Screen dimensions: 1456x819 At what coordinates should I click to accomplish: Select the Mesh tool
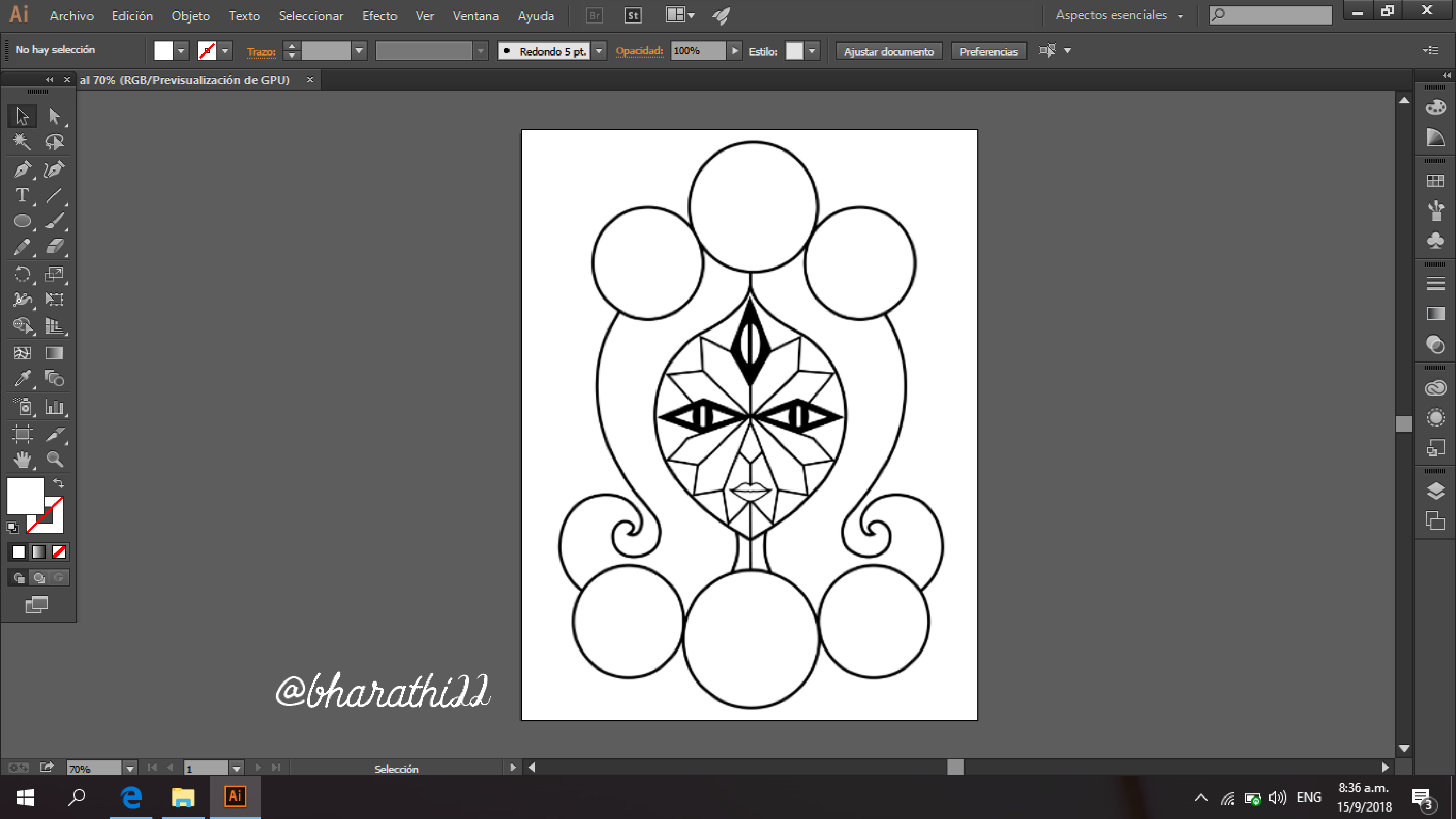point(22,353)
